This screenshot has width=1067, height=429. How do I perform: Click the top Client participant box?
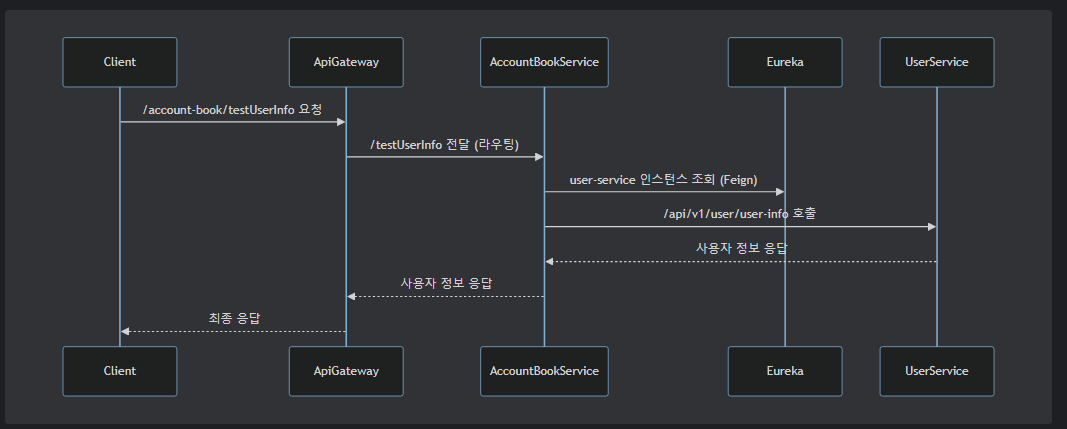coord(120,62)
